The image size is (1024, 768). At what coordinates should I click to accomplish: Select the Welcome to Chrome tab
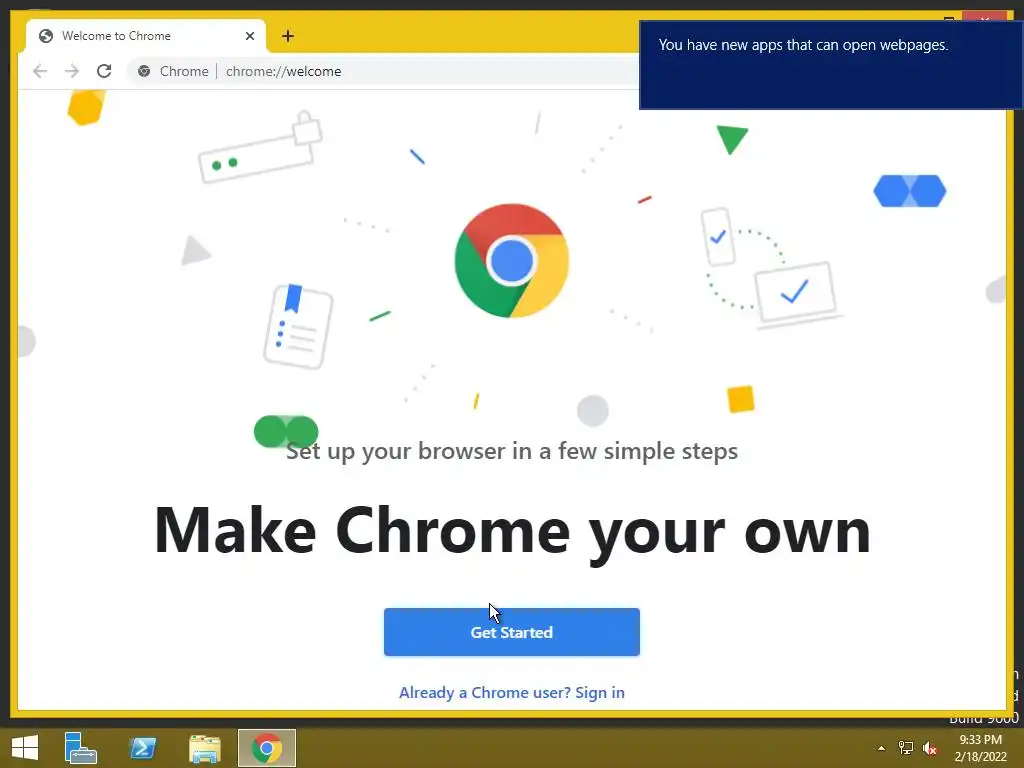tap(145, 36)
